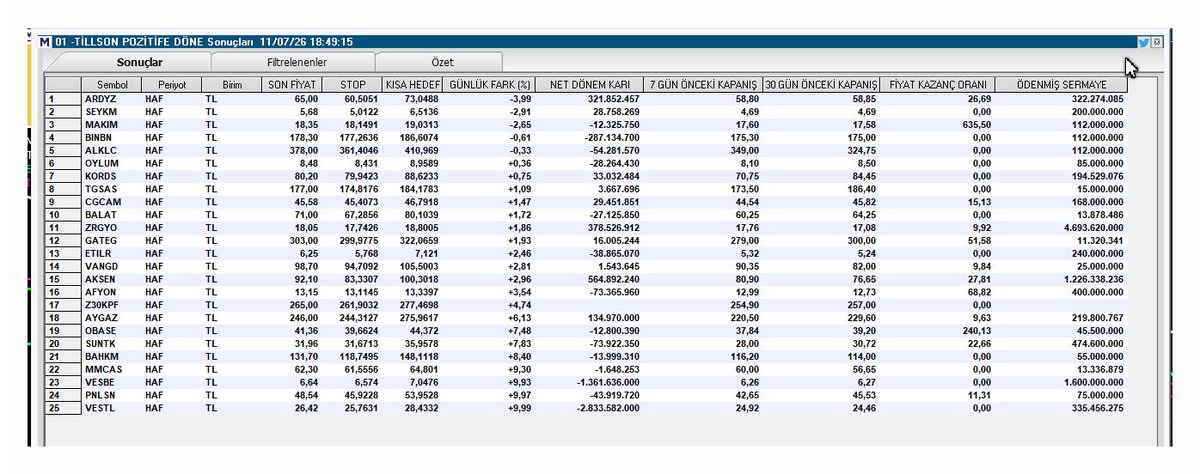The image size is (1200, 474).
Task: Click 30 GÜN ÖNCEKİ KAPANIŞ header
Action: pos(820,85)
